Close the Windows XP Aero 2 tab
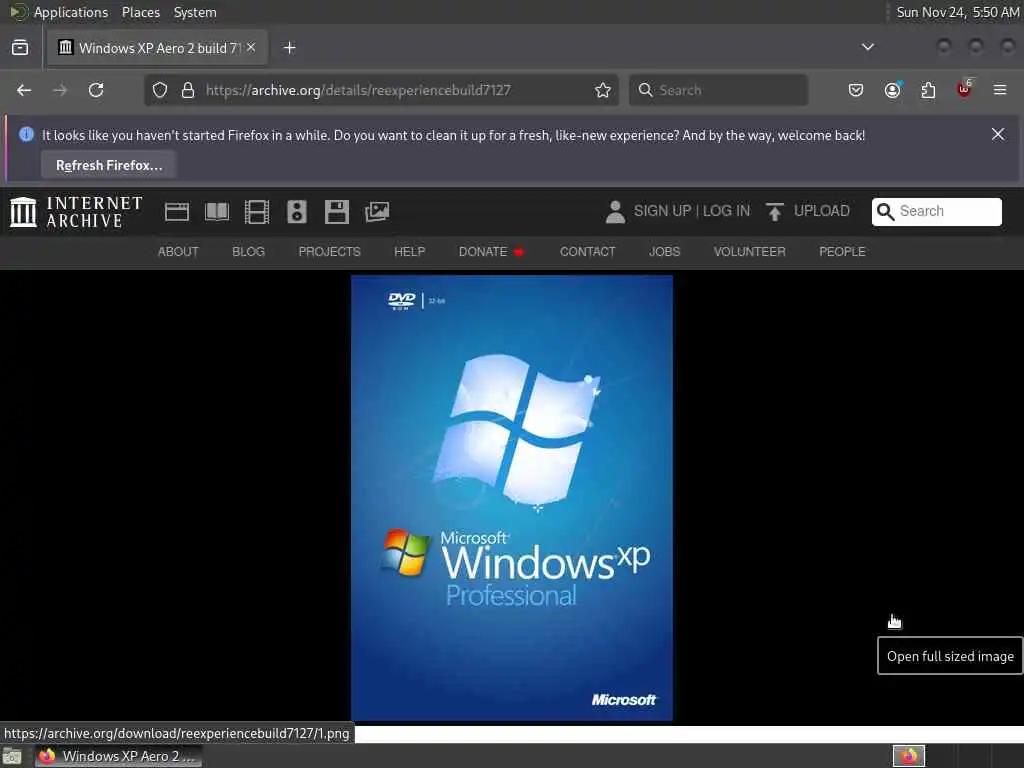Screen dimensions: 1024x768 click(x=251, y=48)
